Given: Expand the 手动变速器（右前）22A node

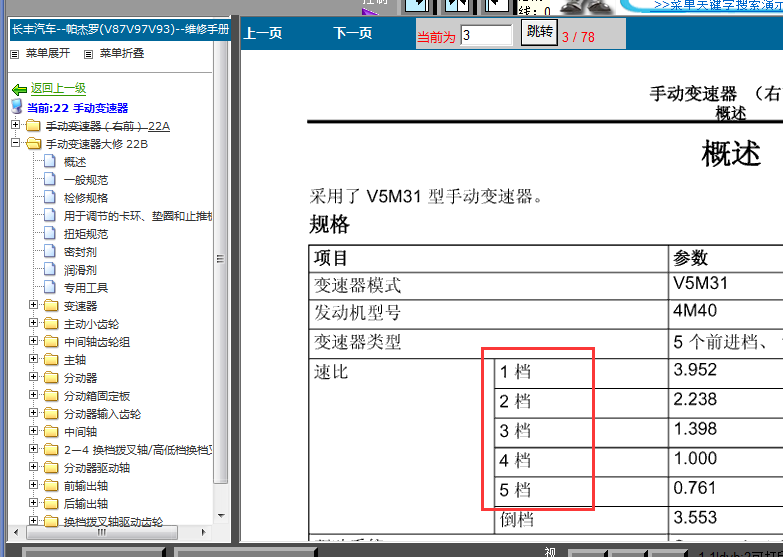Looking at the screenshot, I should tap(15, 124).
